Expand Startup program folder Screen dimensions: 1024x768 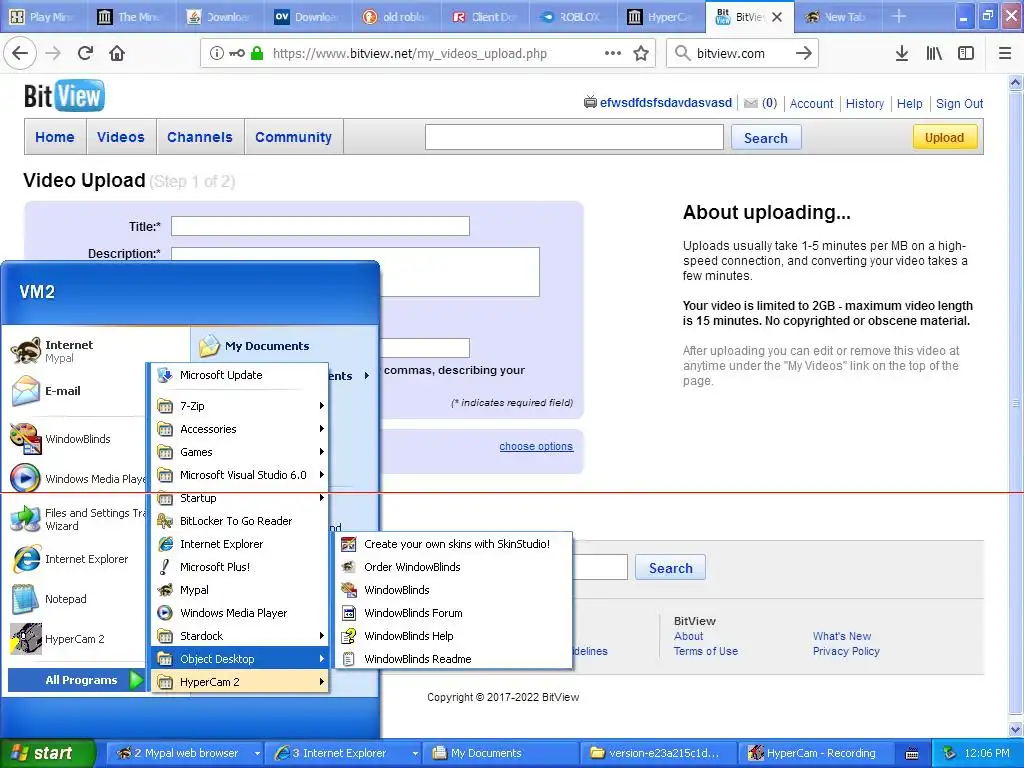[x=240, y=498]
